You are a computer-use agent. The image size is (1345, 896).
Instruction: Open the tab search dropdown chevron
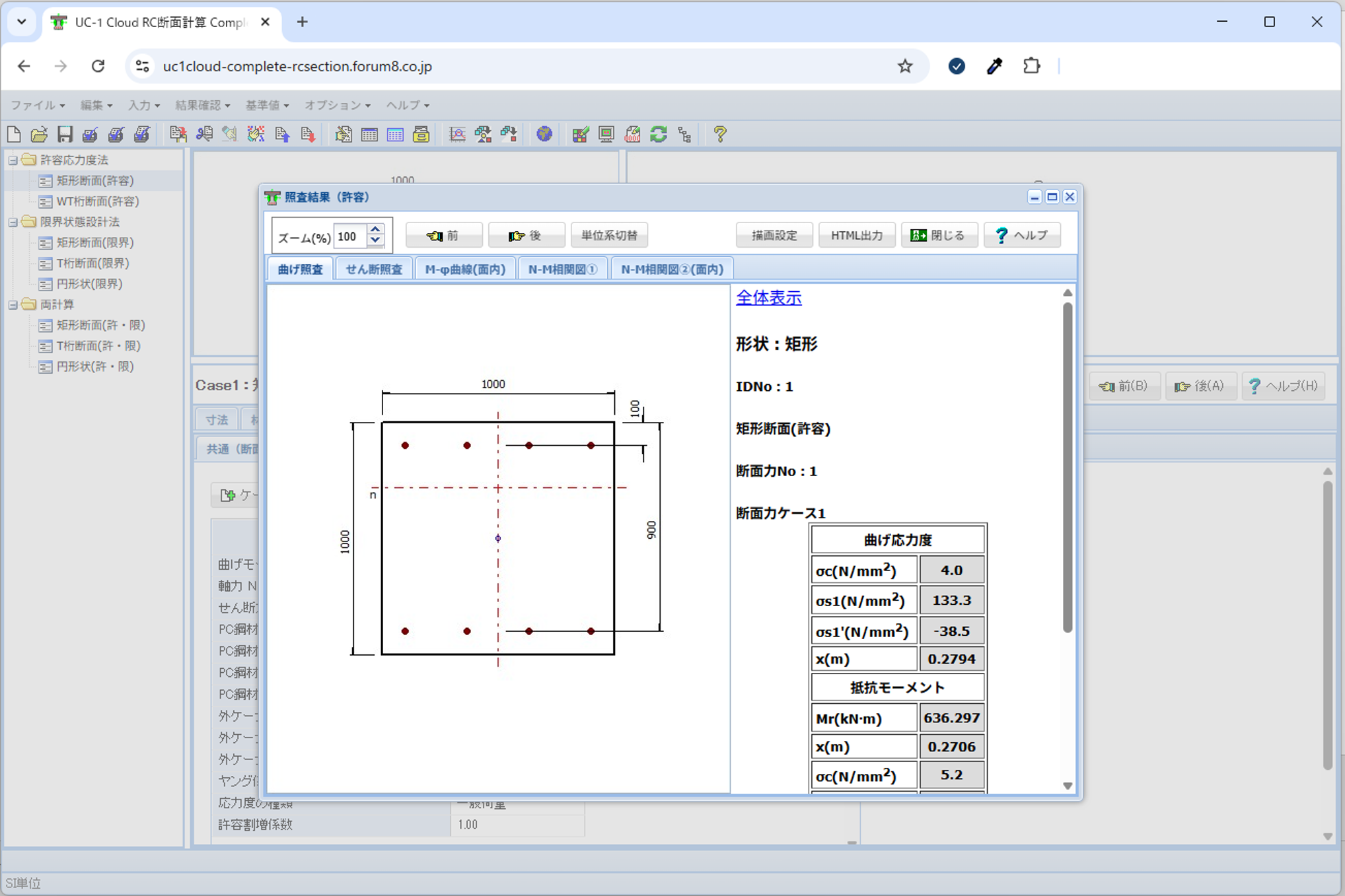click(x=22, y=22)
